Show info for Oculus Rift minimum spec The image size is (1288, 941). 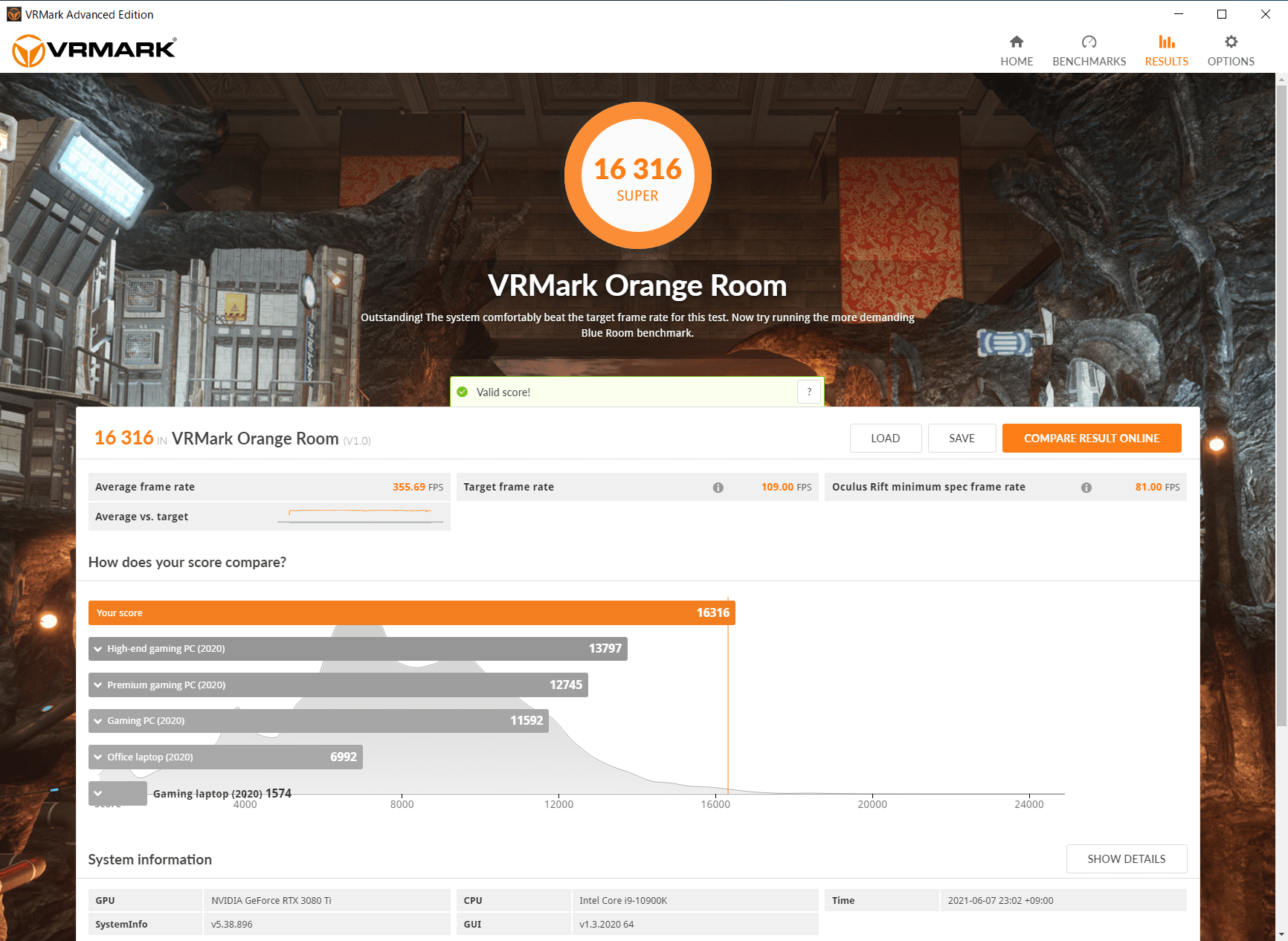1086,488
